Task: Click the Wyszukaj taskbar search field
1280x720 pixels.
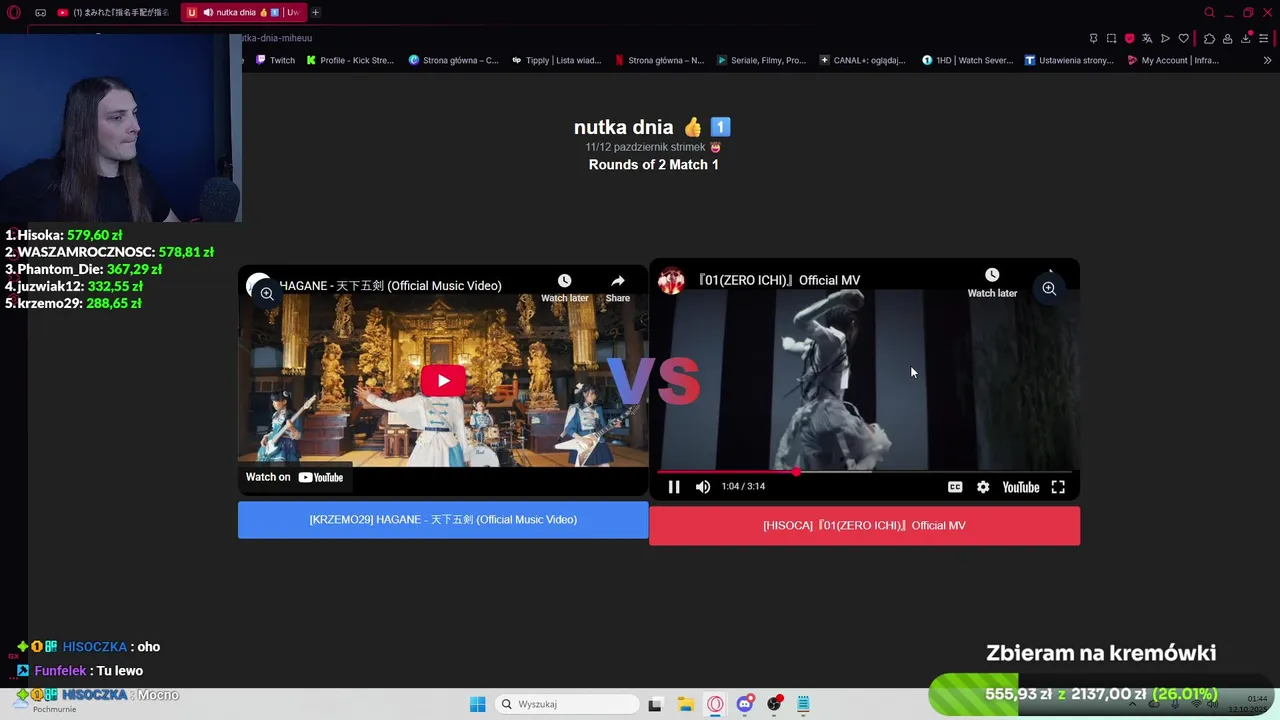Action: (569, 704)
